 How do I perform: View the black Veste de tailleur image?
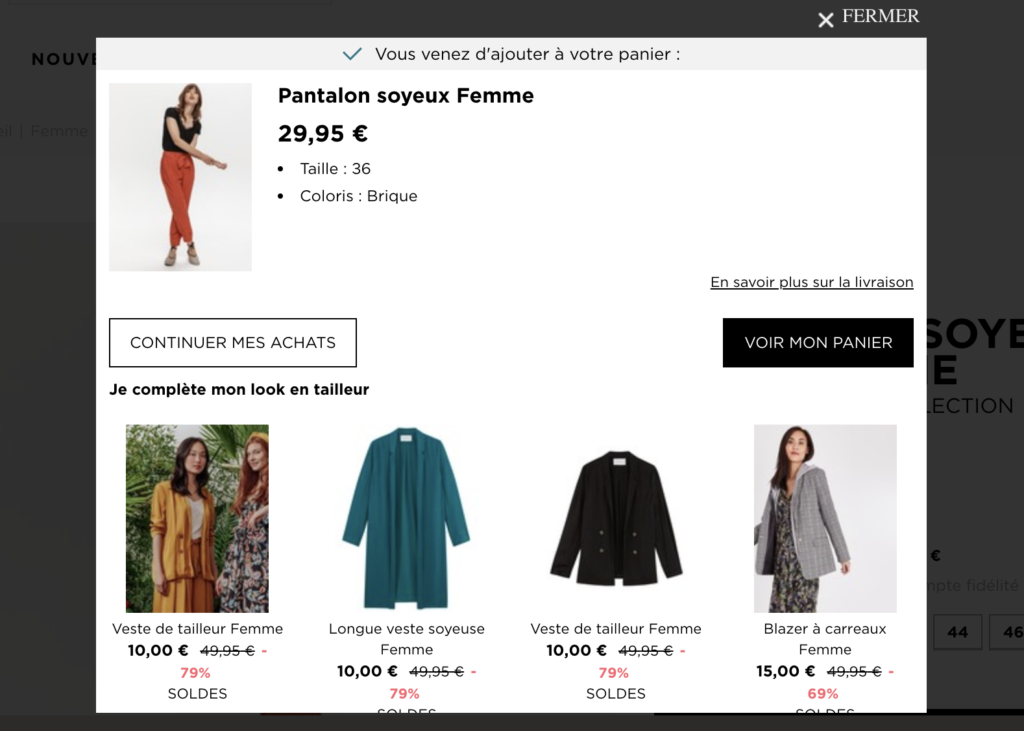tap(616, 518)
